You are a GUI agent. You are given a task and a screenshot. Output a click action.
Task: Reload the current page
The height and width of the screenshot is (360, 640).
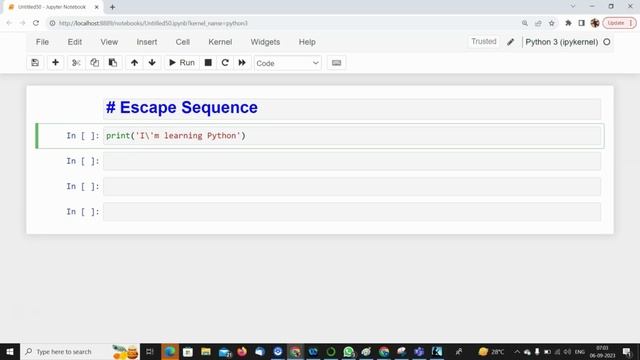point(36,23)
